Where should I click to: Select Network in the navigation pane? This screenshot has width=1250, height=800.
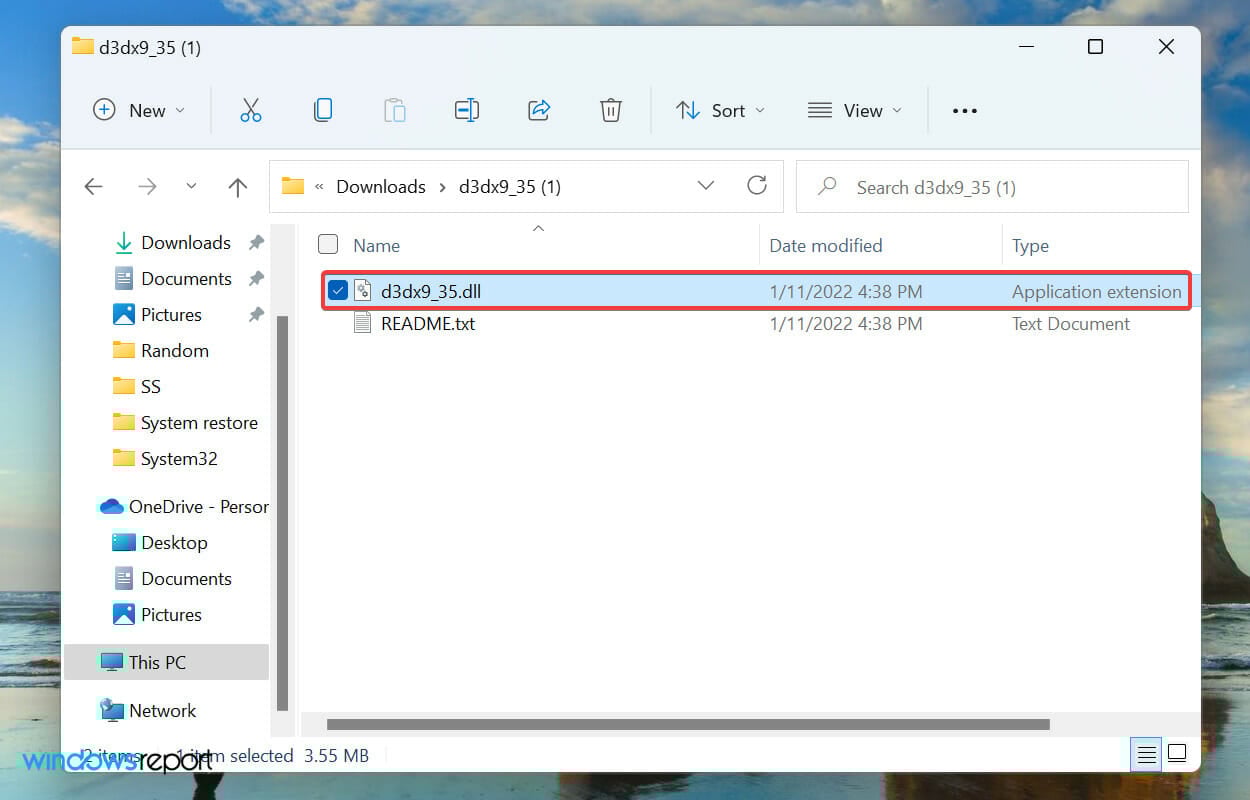(x=162, y=711)
